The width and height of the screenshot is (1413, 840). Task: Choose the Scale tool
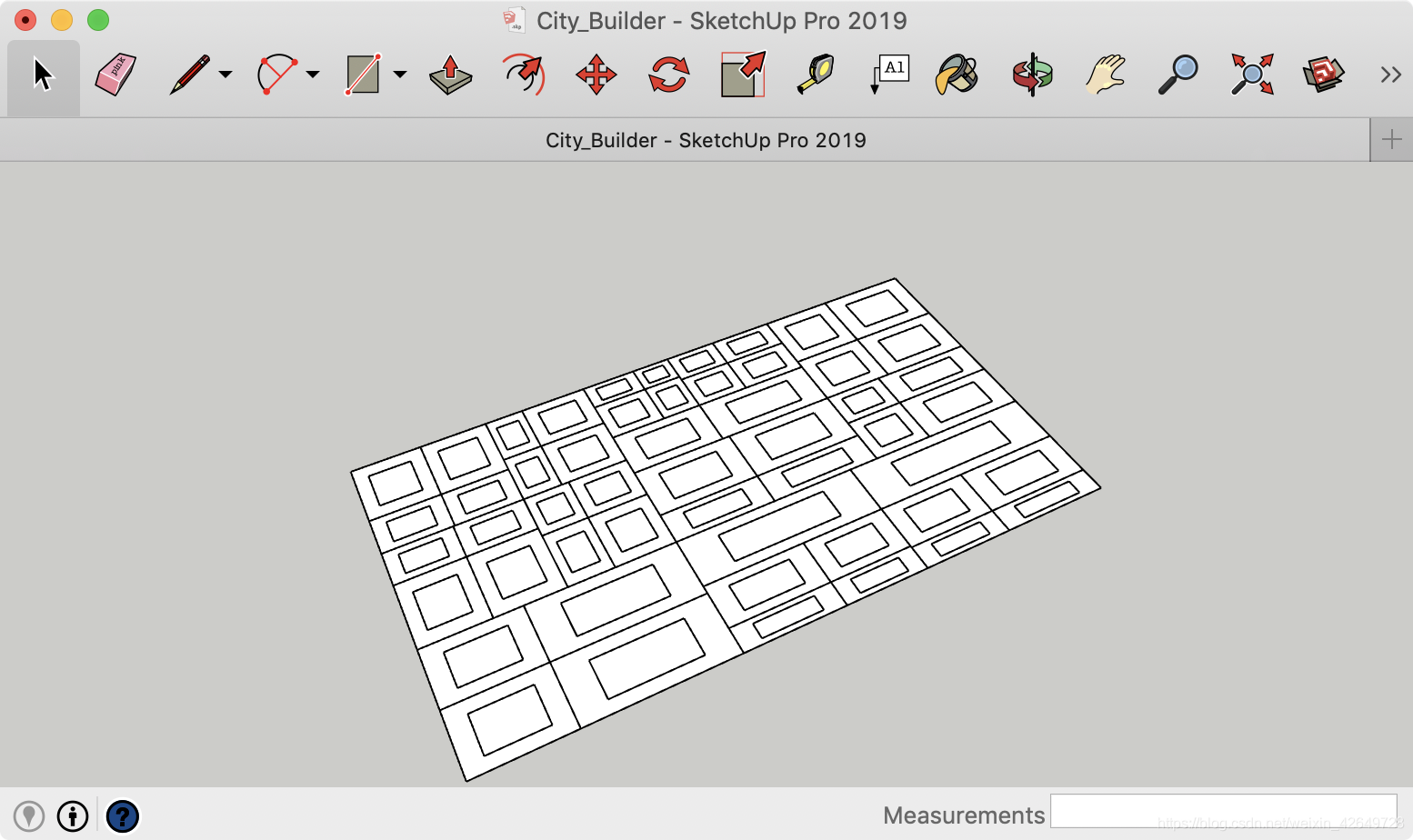(743, 75)
